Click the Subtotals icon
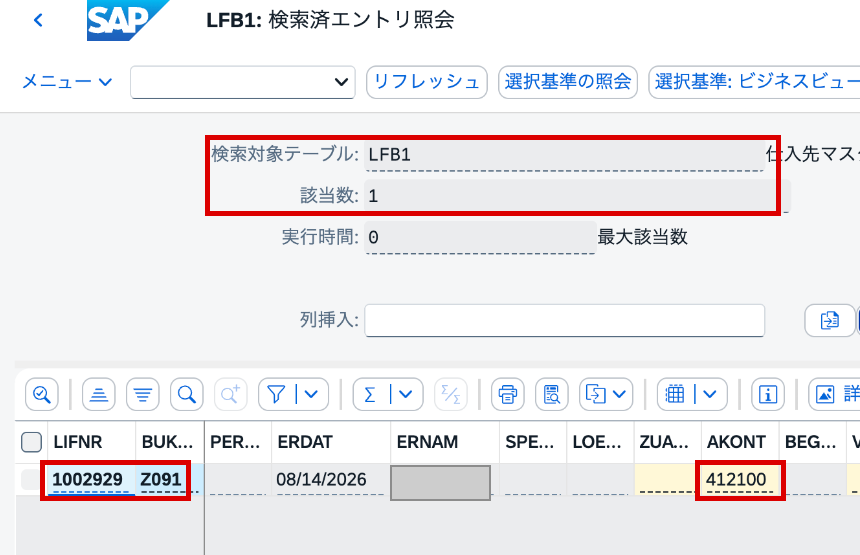This screenshot has width=860, height=555. (451, 394)
